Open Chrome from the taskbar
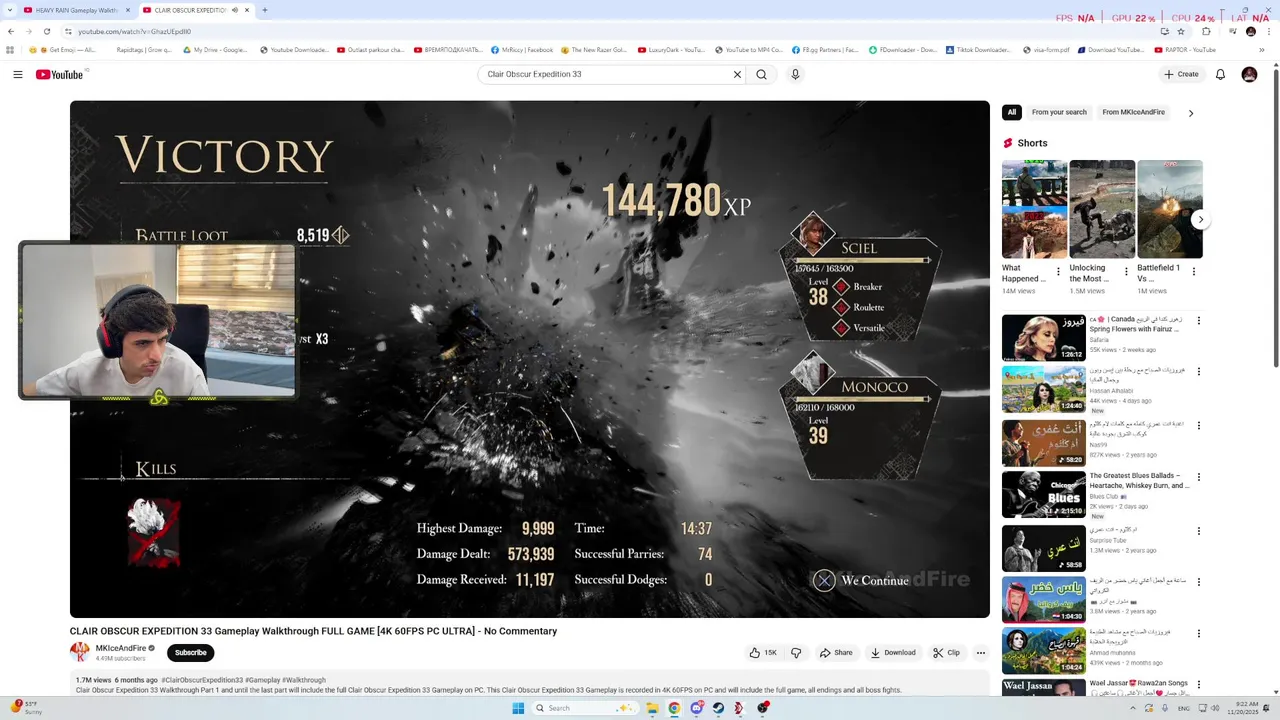This screenshot has height=720, width=1280. click(674, 708)
